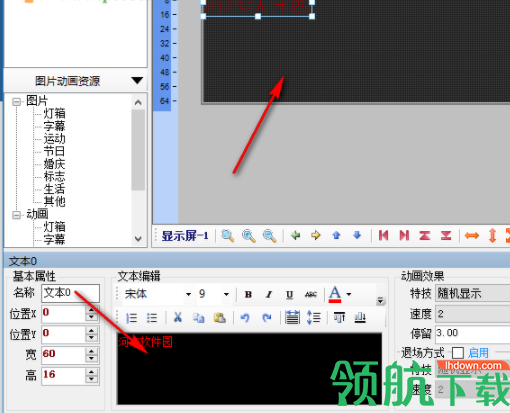Viewport: 510px width, 413px height.
Task: Insert a bulleted list
Action: click(152, 318)
